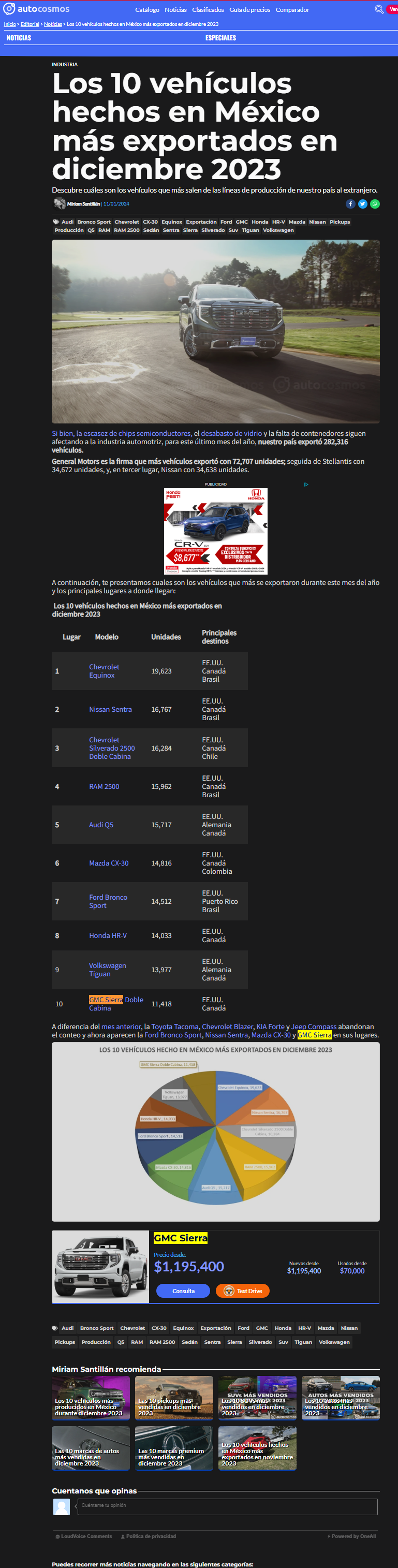Share article via Twitter icon

click(363, 204)
